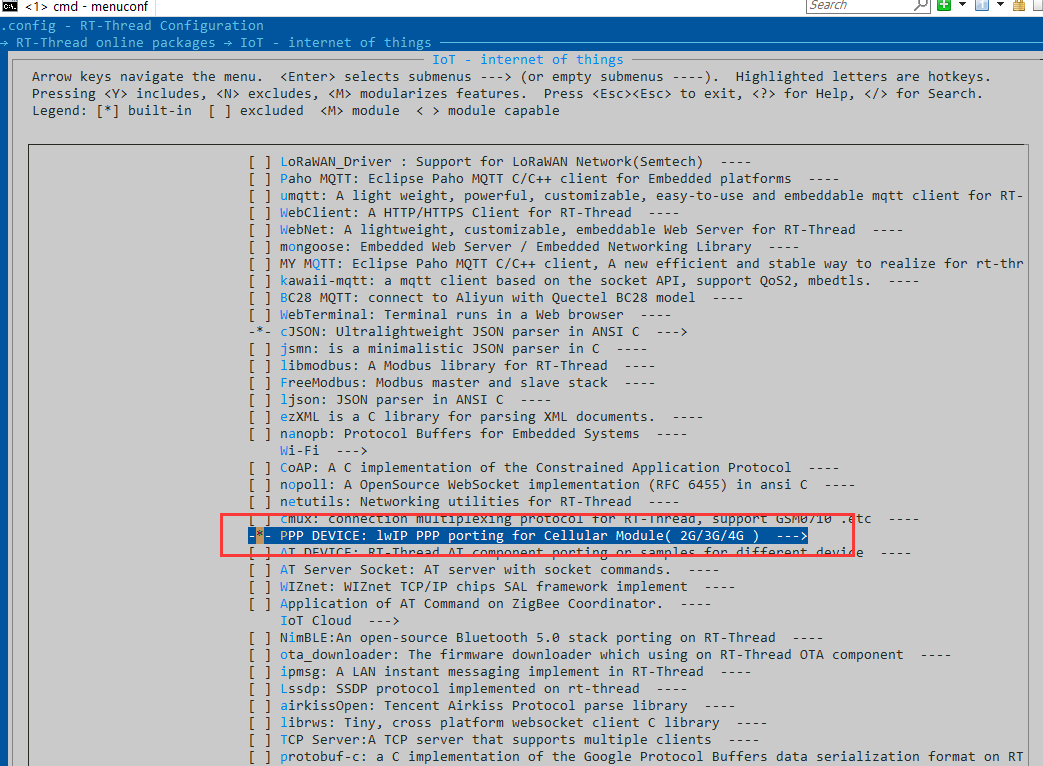The height and width of the screenshot is (766, 1043).
Task: Open the dropdown arrow beside the blue console icon
Action: point(999,6)
